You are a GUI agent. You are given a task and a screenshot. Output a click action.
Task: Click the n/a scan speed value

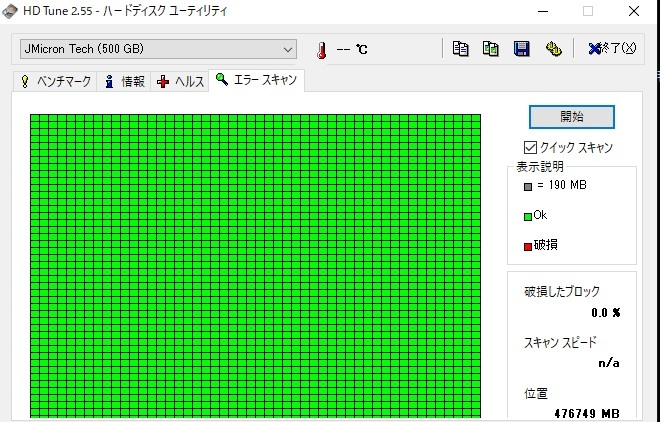[609, 363]
